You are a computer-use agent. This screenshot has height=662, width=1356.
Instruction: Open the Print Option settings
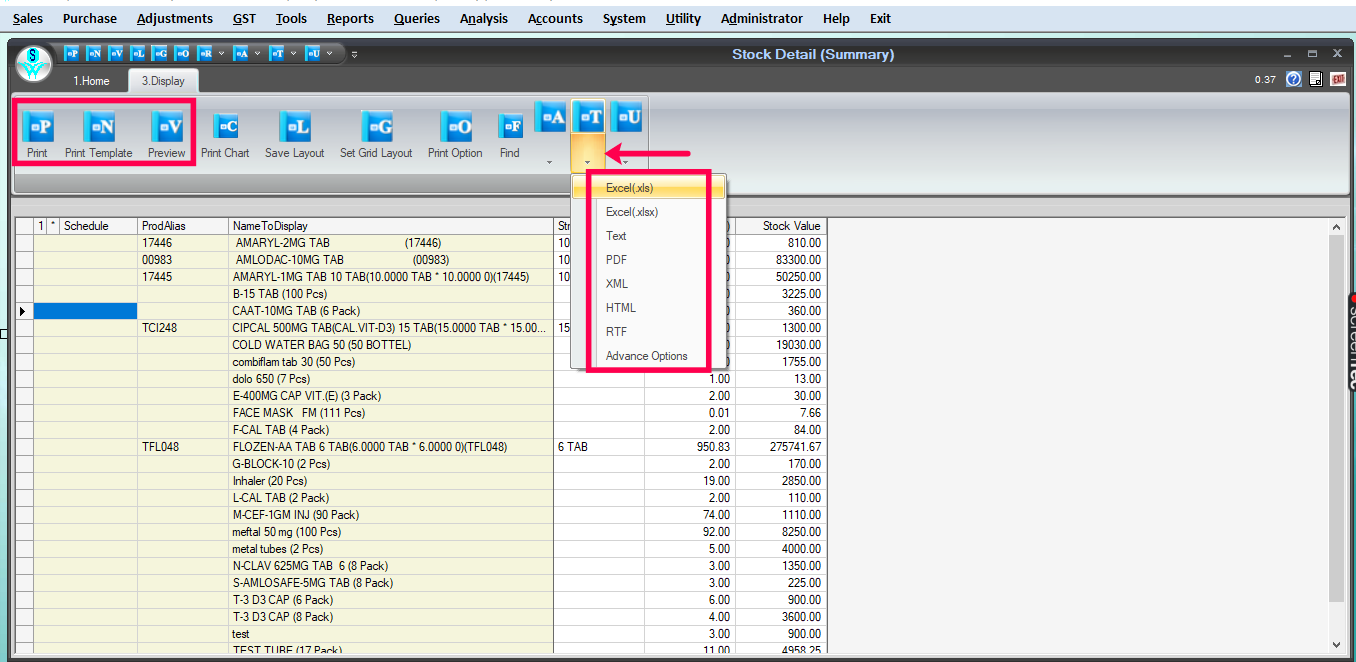click(455, 133)
